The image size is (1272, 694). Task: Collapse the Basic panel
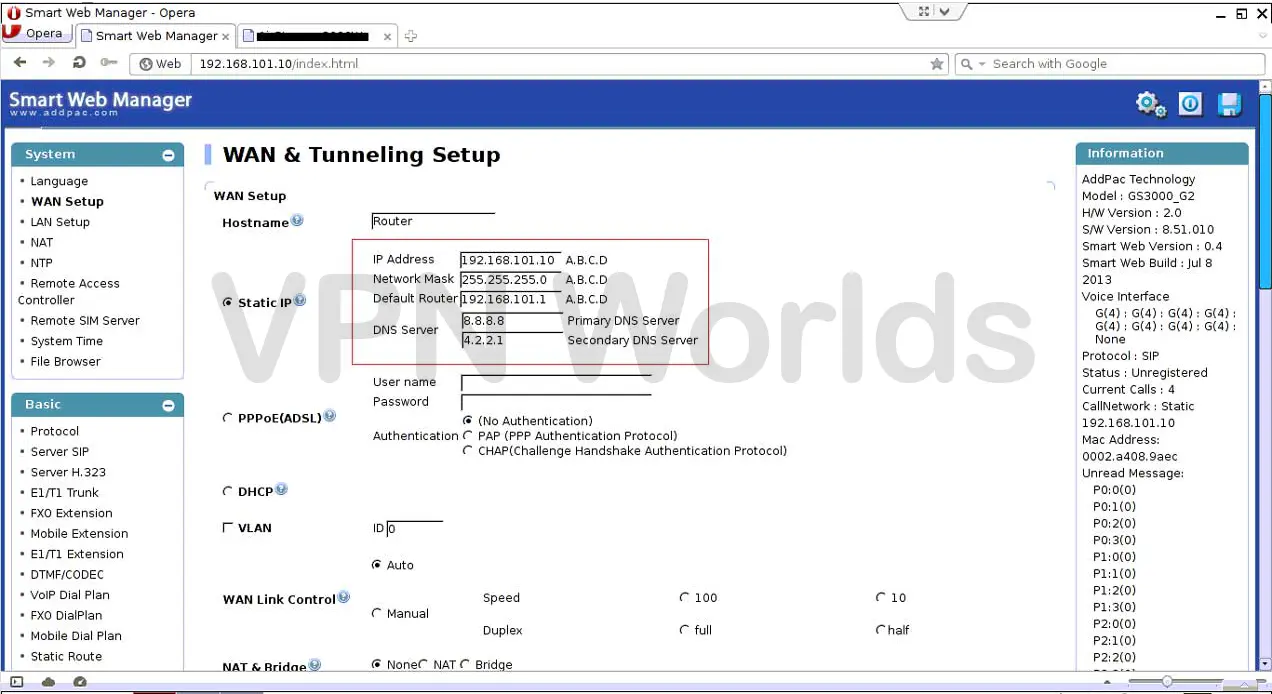pos(168,405)
